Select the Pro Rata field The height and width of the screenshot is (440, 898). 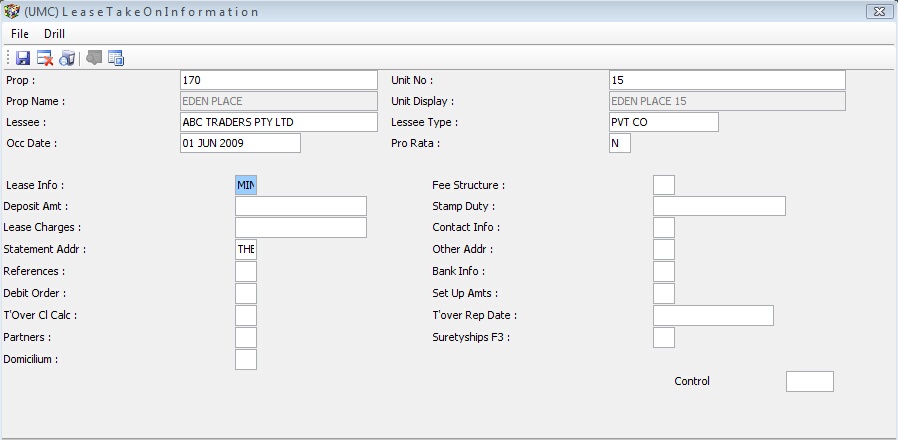coord(619,143)
